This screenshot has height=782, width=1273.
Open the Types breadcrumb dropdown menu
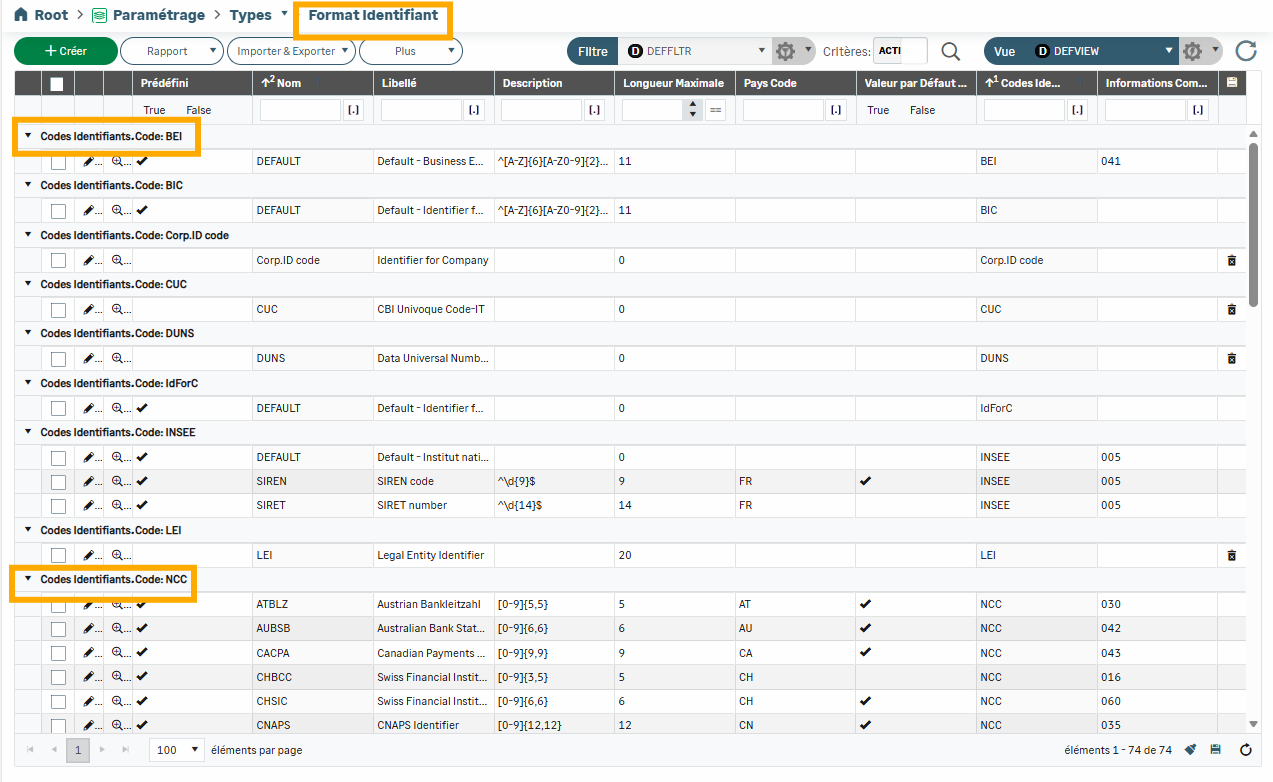[284, 14]
